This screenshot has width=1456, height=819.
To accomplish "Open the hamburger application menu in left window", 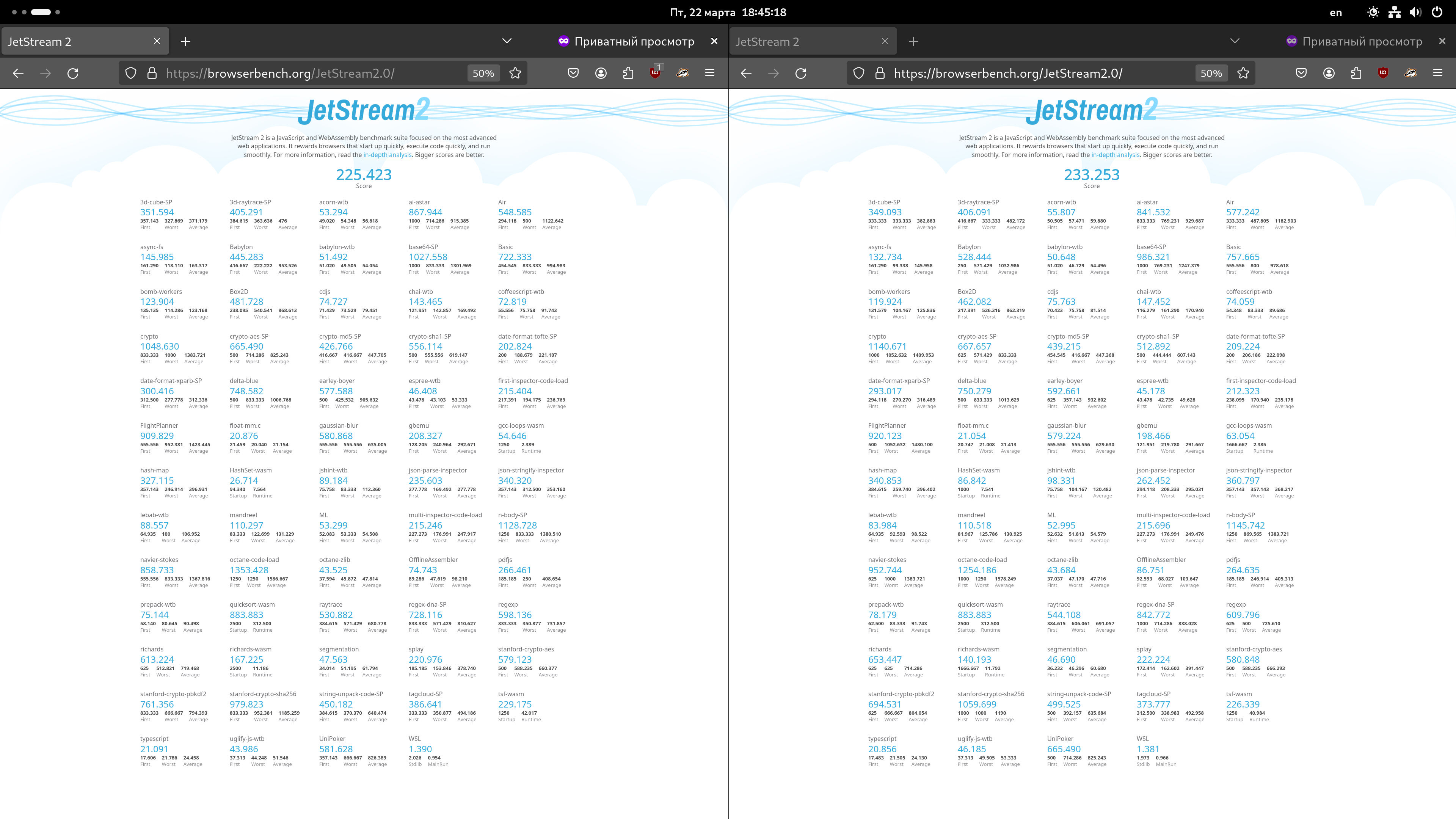I will 710,73.
